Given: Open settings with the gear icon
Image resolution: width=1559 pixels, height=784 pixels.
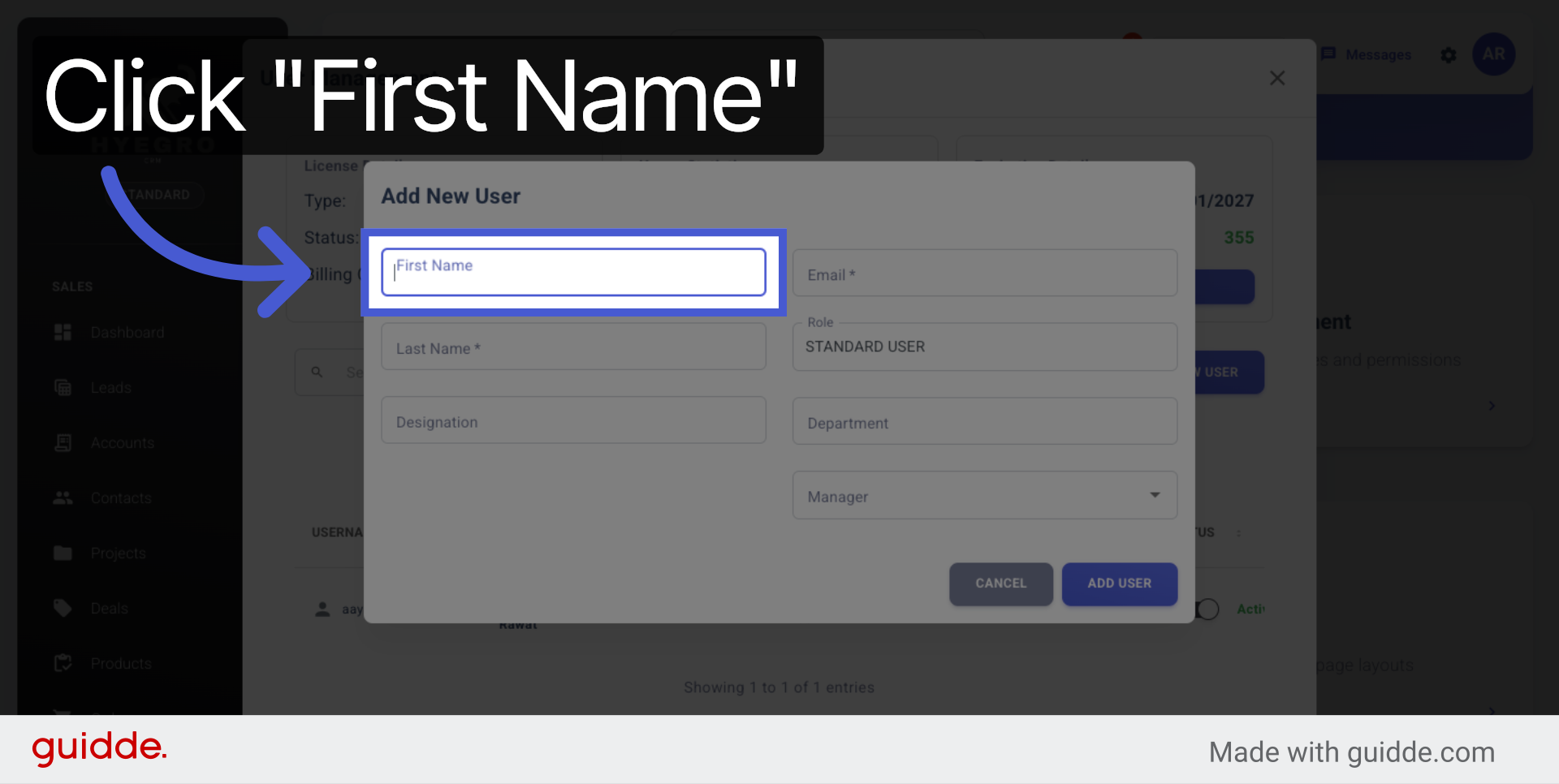Looking at the screenshot, I should click(1449, 54).
